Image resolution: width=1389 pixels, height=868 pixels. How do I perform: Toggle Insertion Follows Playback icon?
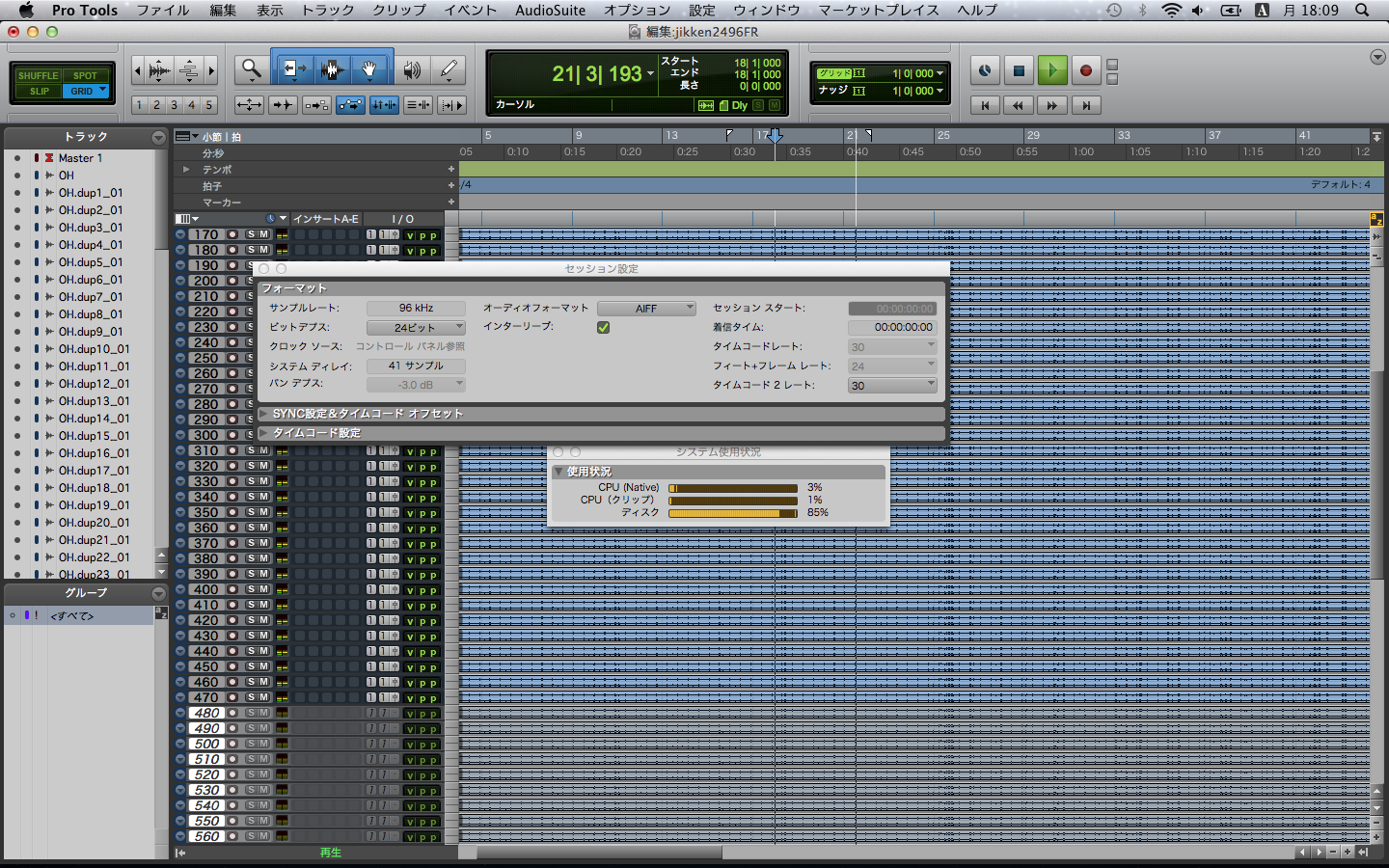pyautogui.click(x=451, y=105)
